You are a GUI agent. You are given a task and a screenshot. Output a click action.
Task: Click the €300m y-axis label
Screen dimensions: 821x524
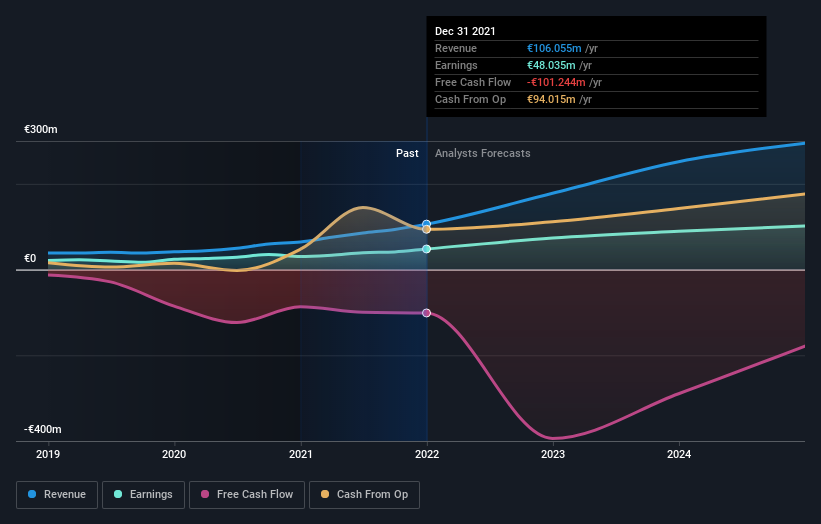point(41,129)
